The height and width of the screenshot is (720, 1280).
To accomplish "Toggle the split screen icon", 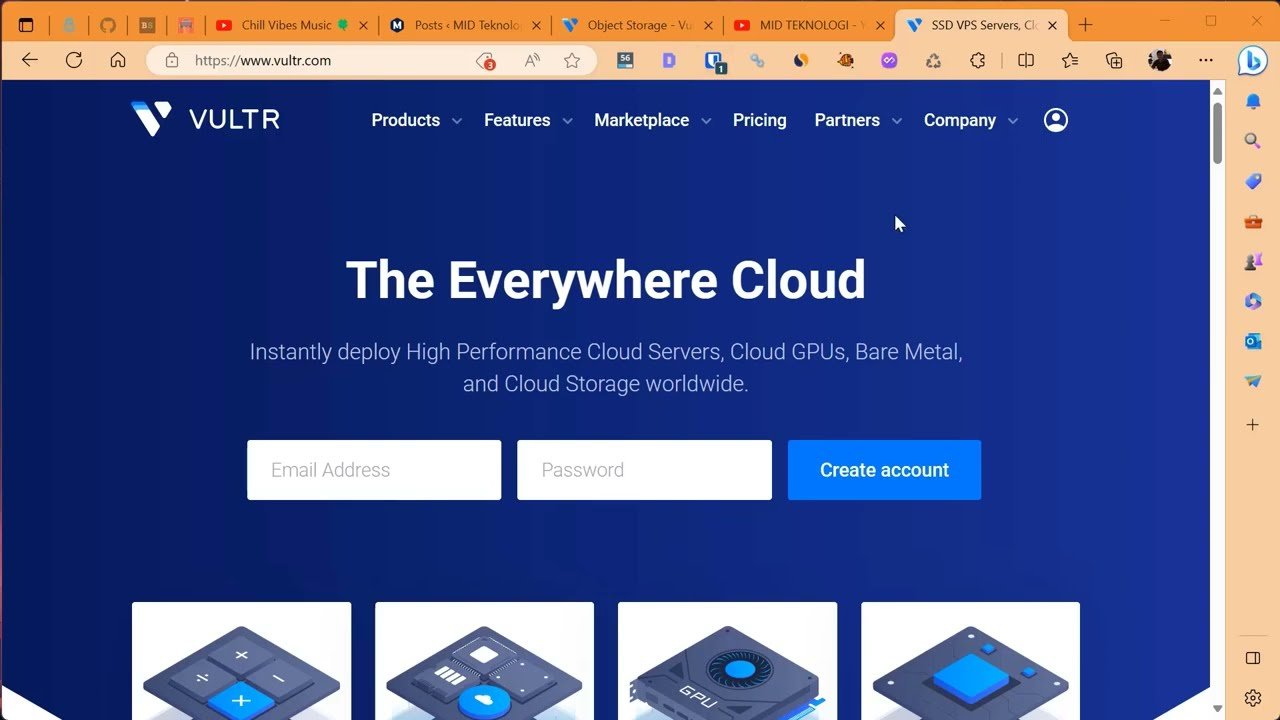I will click(x=1025, y=60).
